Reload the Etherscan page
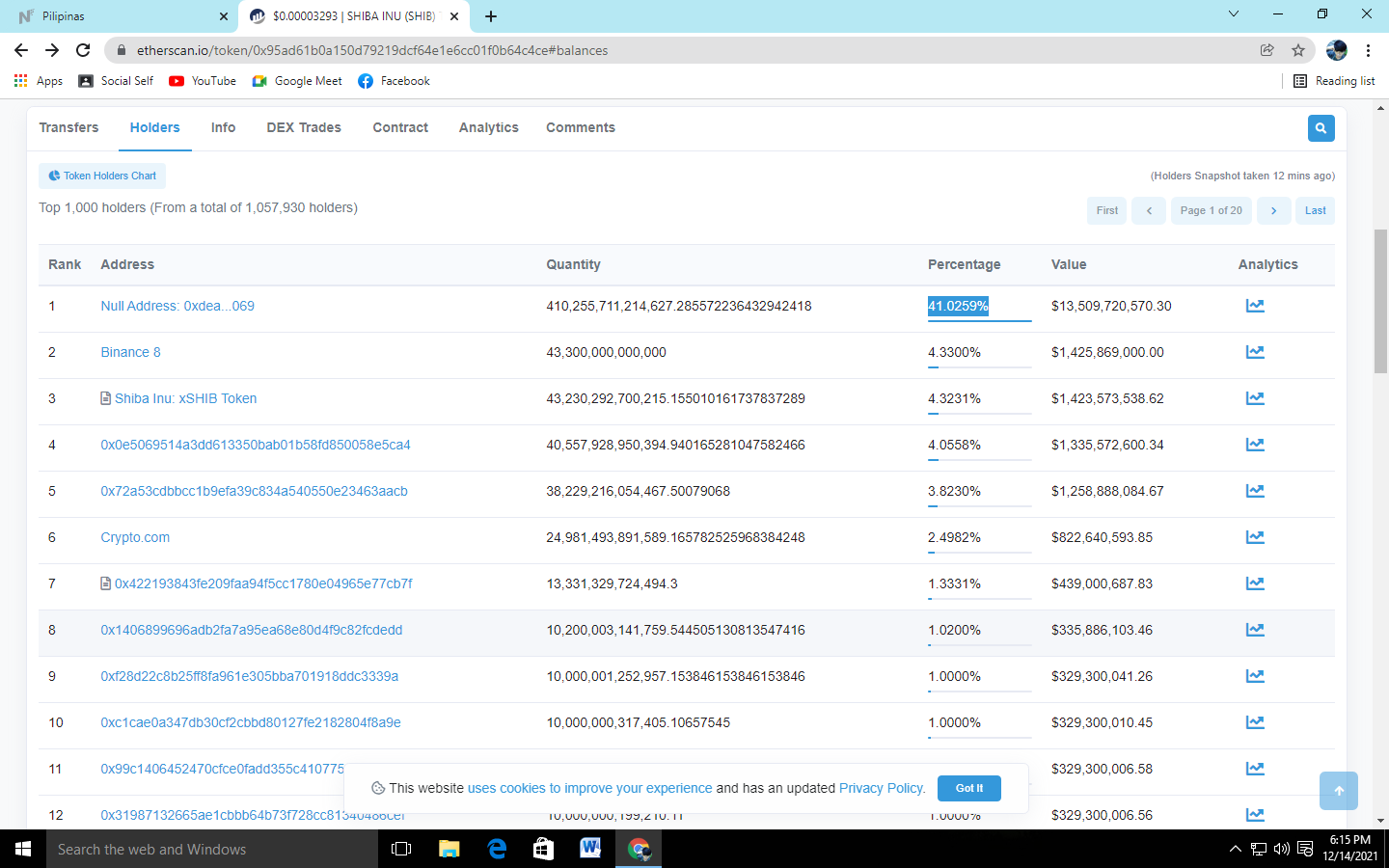Image resolution: width=1389 pixels, height=868 pixels. tap(83, 50)
